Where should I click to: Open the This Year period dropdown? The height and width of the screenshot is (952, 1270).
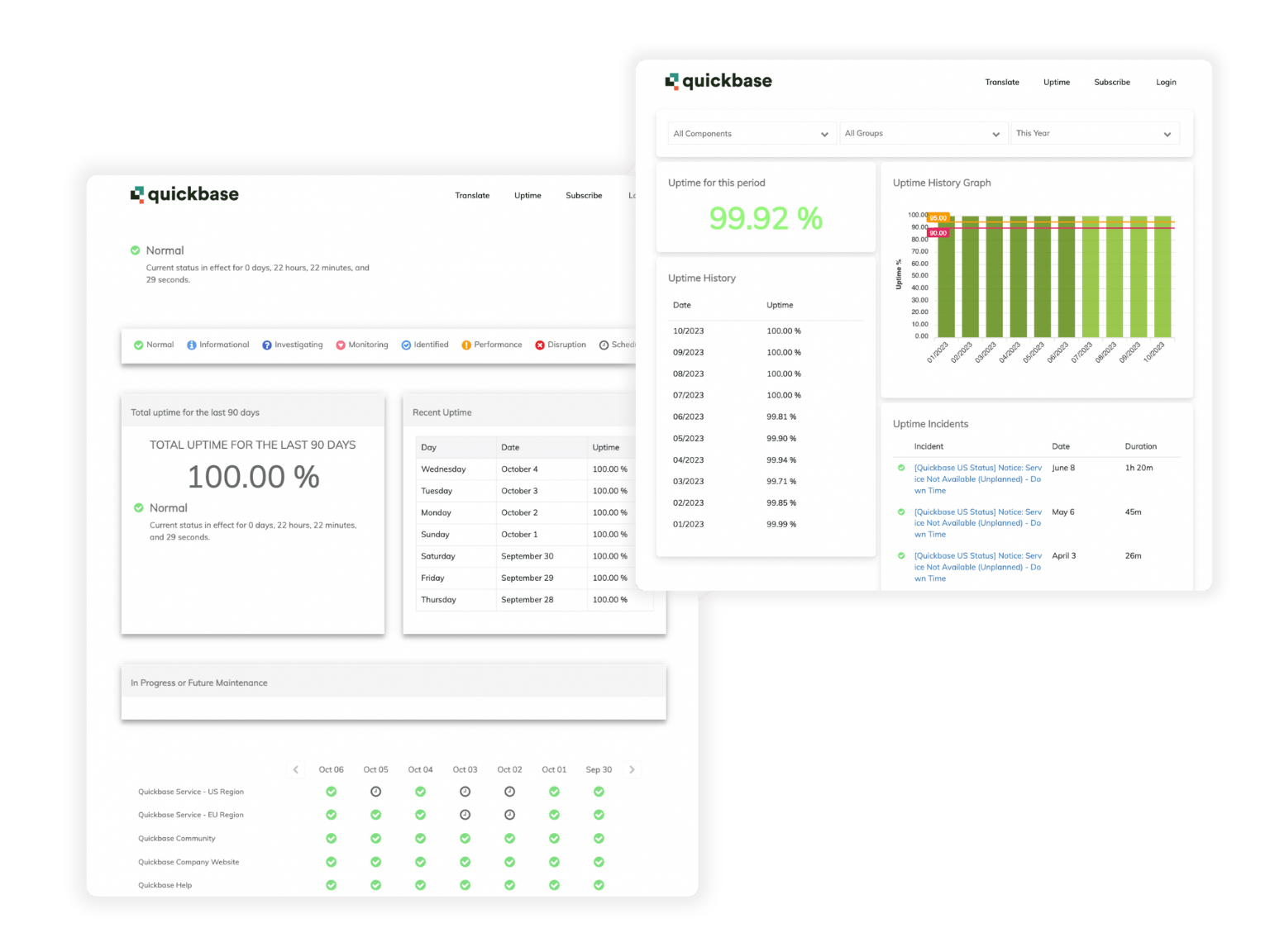tap(1095, 133)
